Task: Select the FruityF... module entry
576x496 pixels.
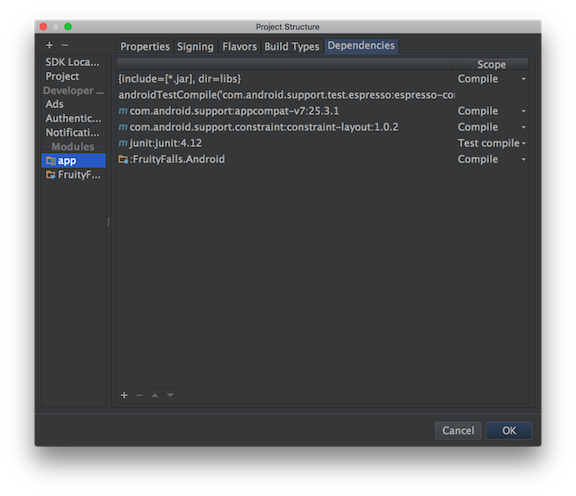Action: pyautogui.click(x=73, y=175)
